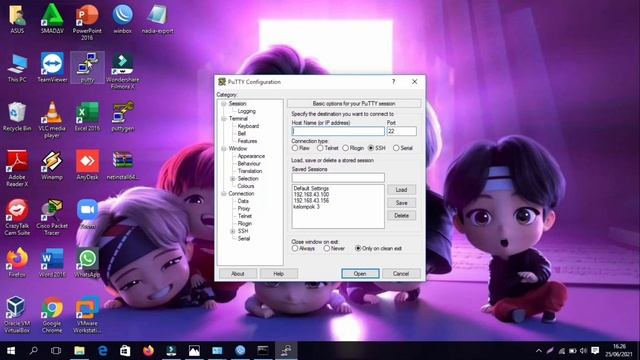
Task: Select saved session 192.168.43.100
Action: coord(311,195)
